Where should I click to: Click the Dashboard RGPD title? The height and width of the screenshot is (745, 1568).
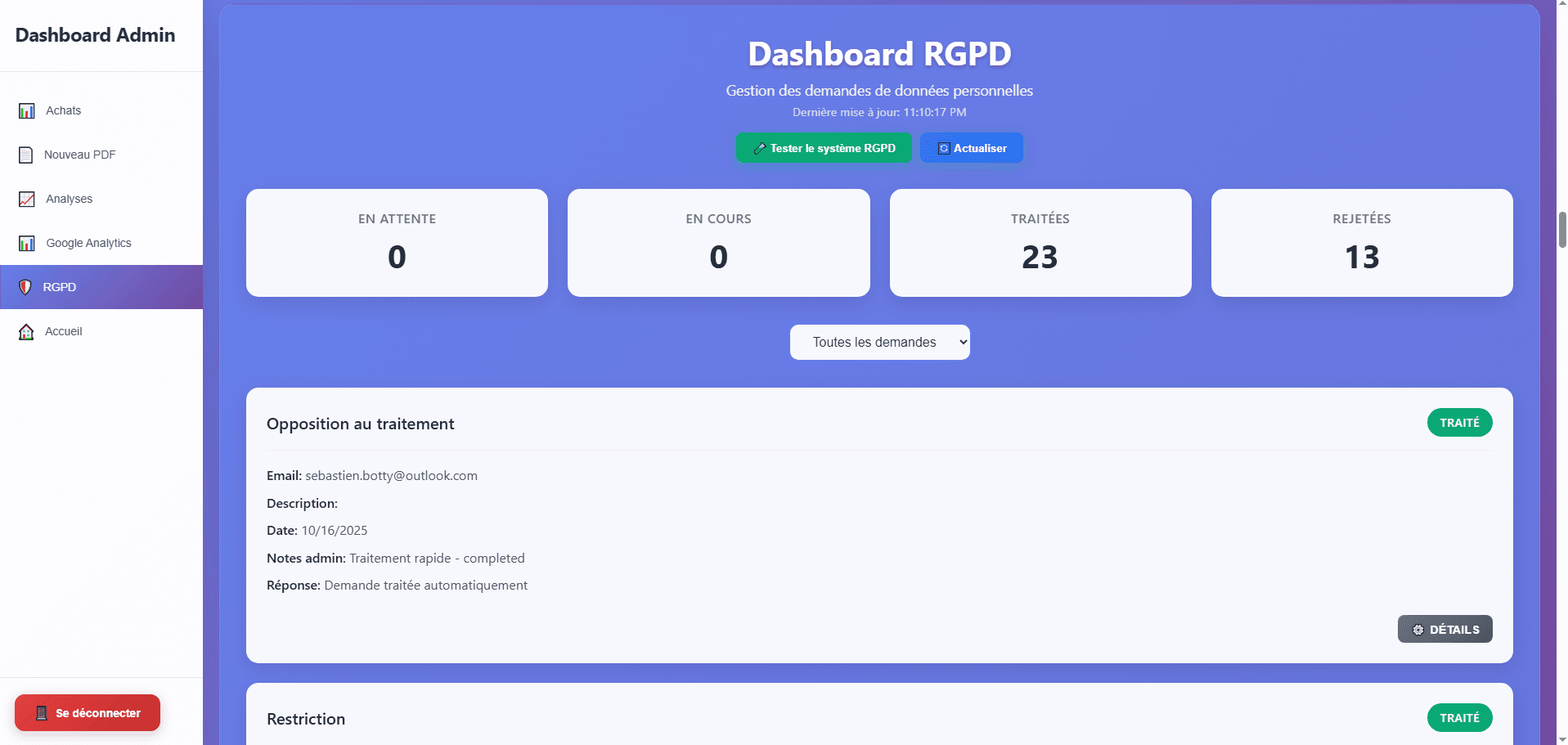879,54
